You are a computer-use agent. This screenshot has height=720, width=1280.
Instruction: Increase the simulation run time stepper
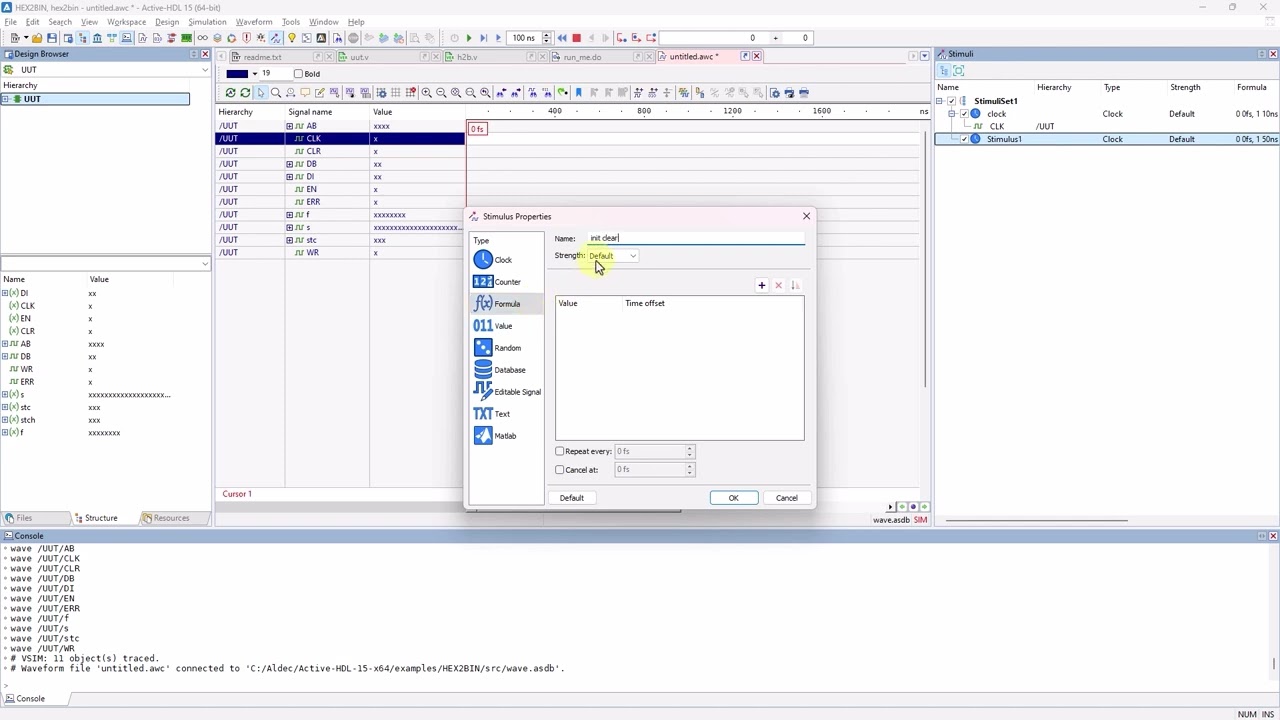point(547,35)
